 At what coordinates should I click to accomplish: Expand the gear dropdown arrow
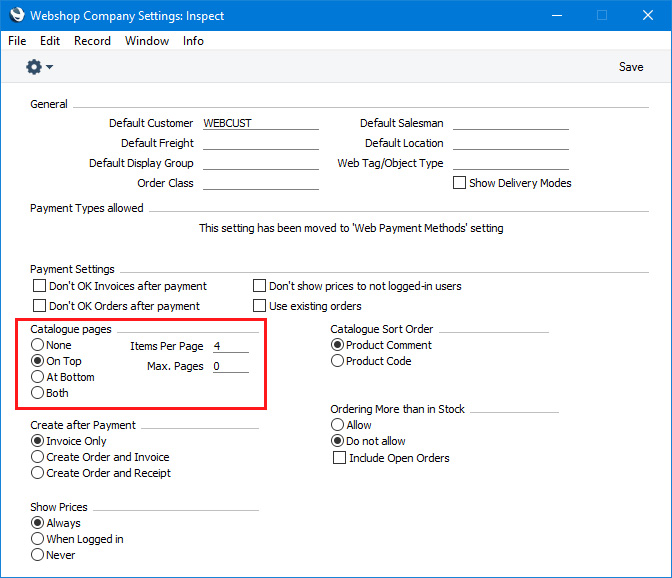click(49, 67)
